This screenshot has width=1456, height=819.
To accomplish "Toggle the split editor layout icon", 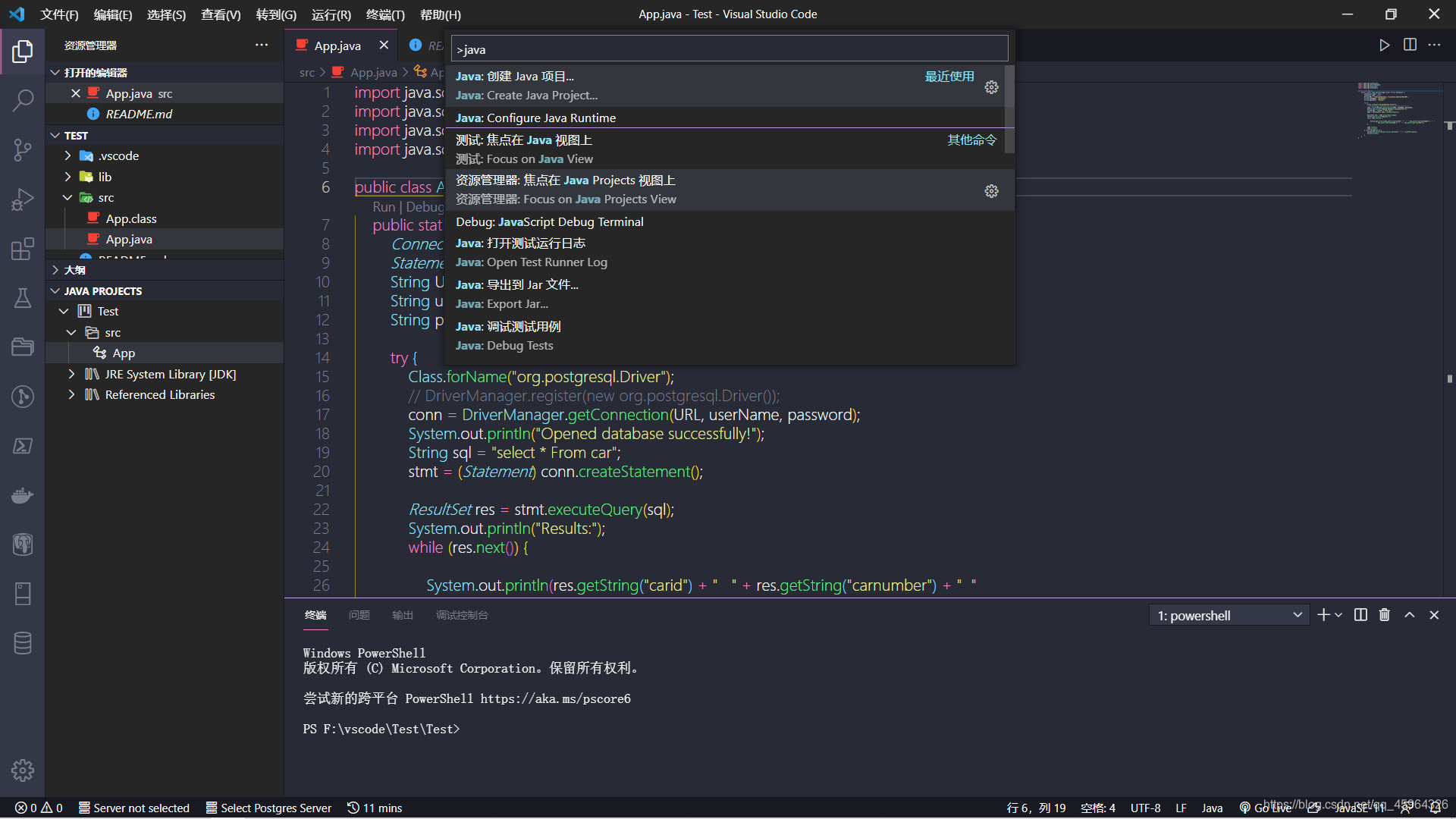I will [x=1410, y=45].
